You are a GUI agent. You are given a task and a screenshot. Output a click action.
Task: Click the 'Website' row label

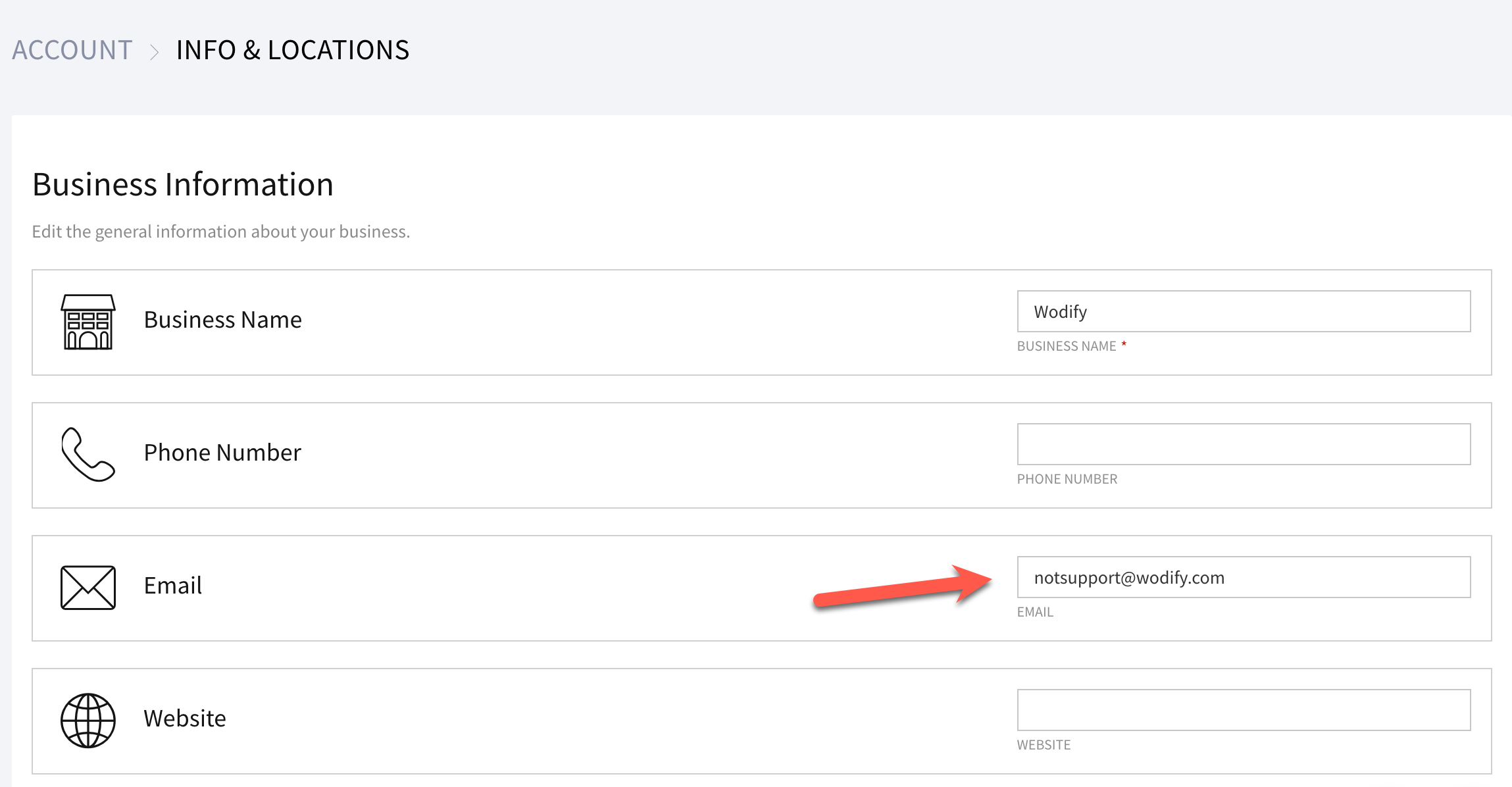point(185,719)
